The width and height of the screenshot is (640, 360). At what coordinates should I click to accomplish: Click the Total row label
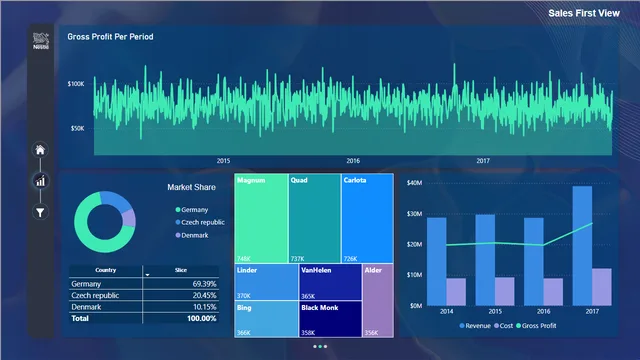click(80, 318)
